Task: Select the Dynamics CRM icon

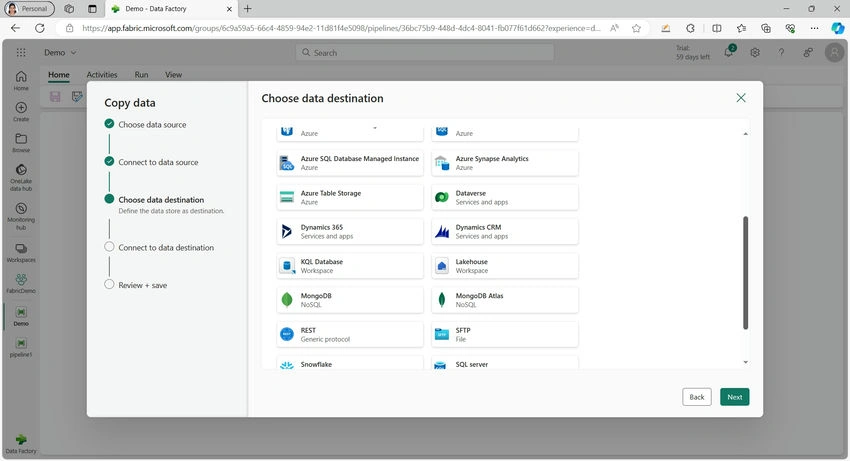Action: pos(442,232)
